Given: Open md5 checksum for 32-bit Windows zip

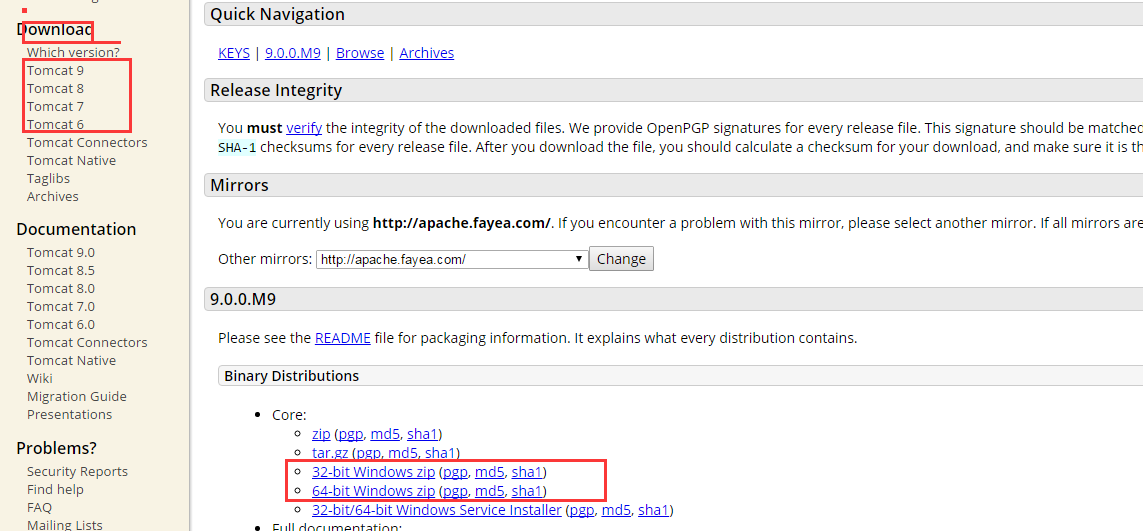Looking at the screenshot, I should coord(490,472).
